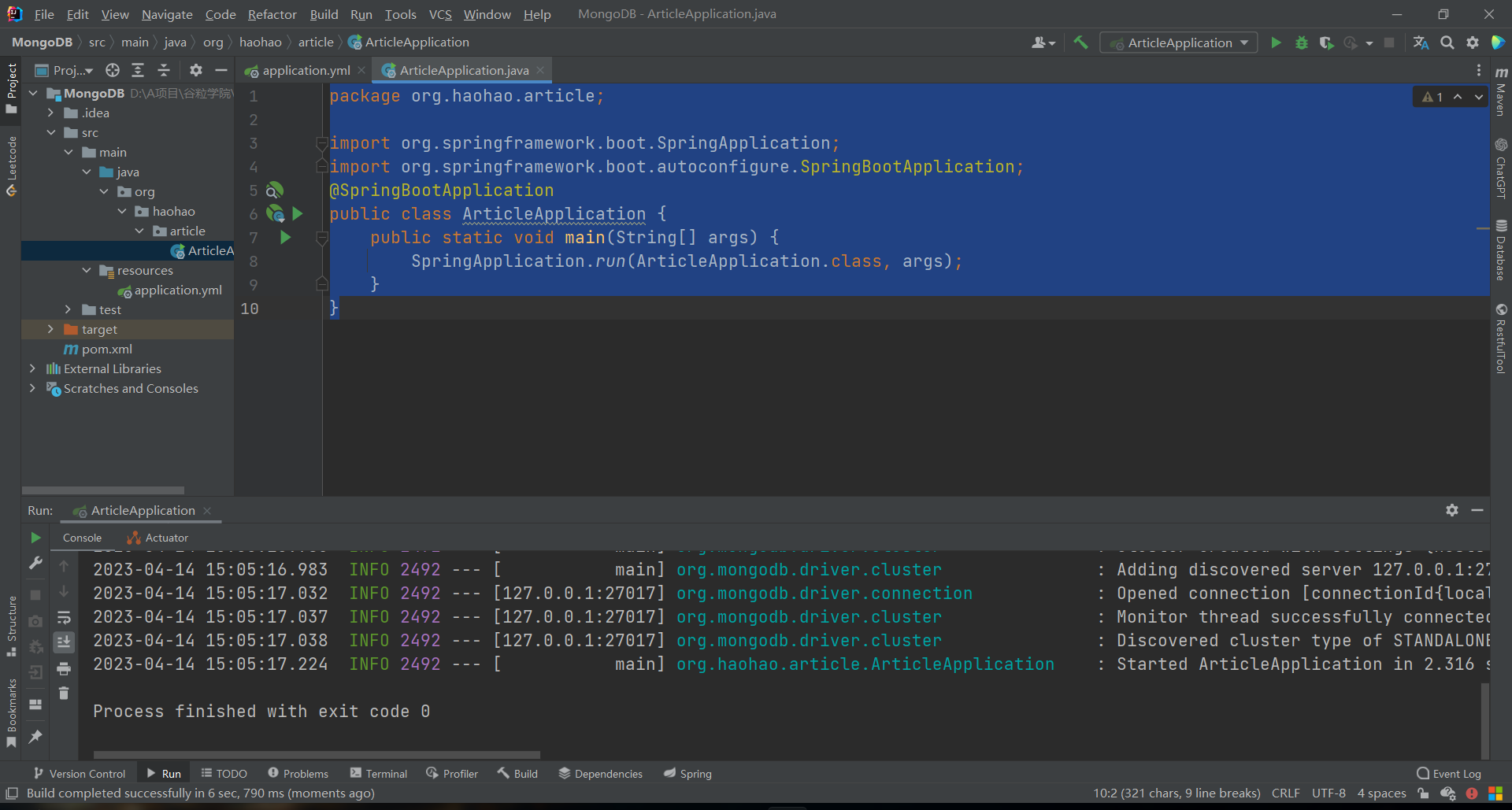Expand the test folder
This screenshot has width=1512, height=810.
(69, 309)
